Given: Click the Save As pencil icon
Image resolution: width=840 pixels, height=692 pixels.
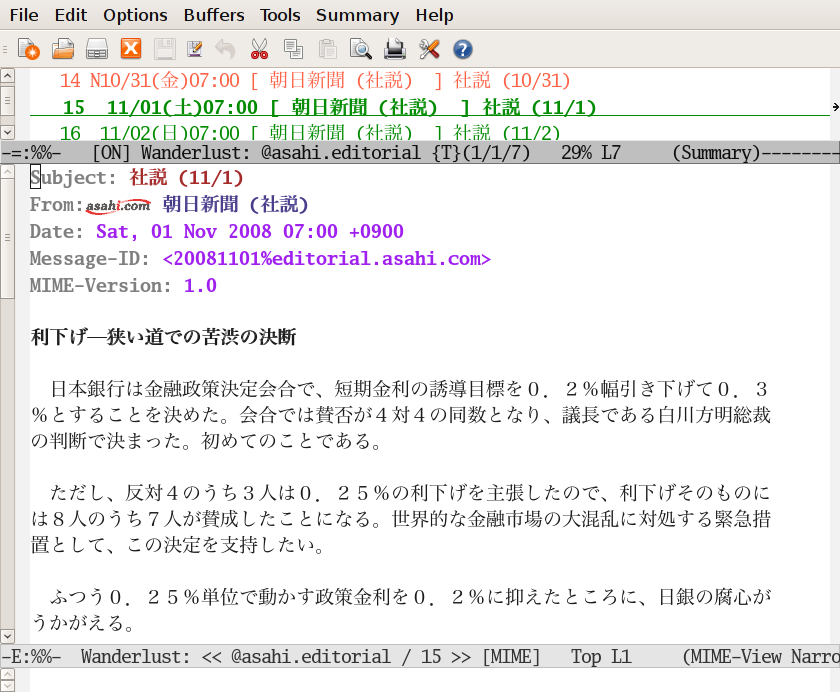Looking at the screenshot, I should (194, 49).
